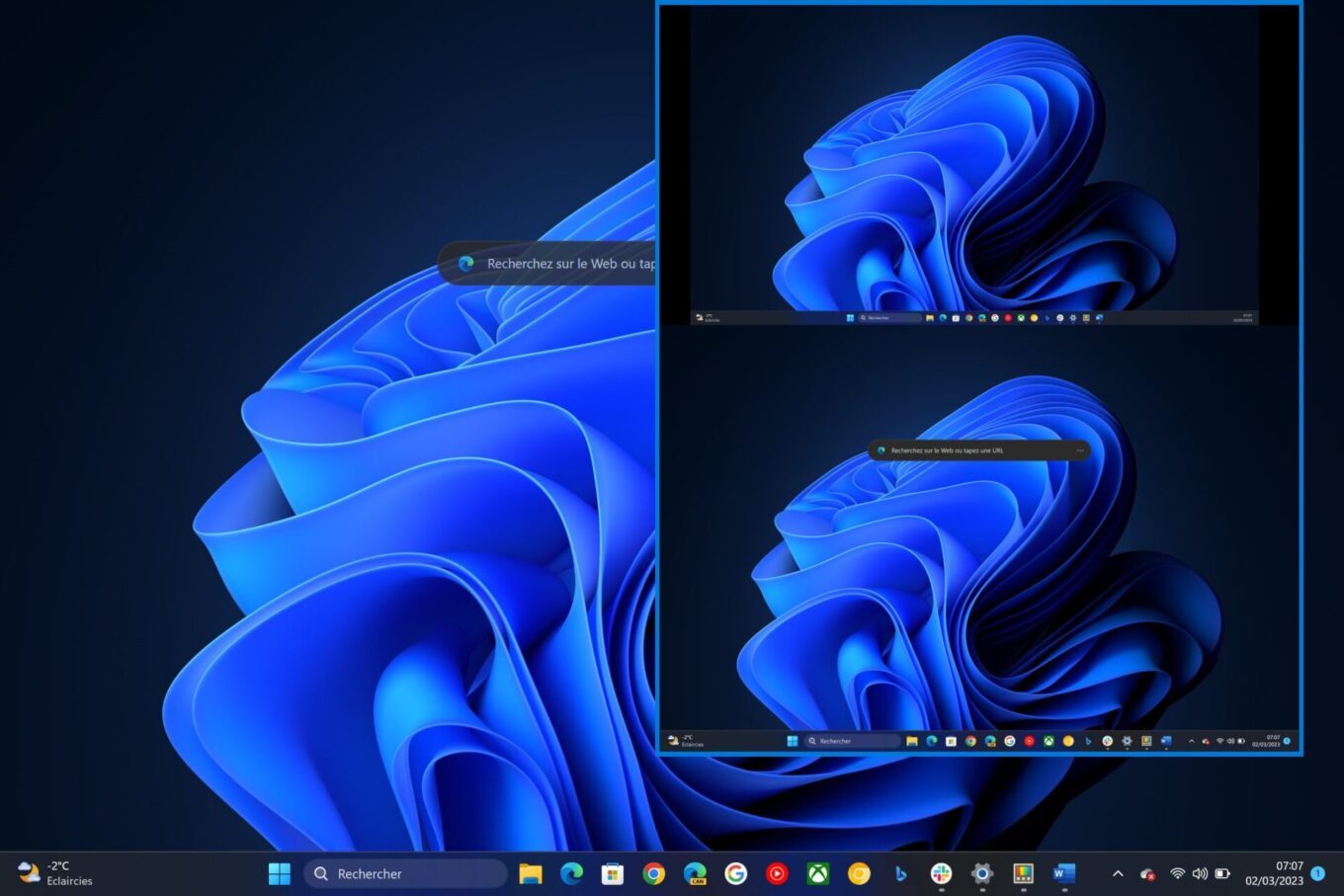
Task: Click the clock in the lower preview taskbar
Action: 1266,741
